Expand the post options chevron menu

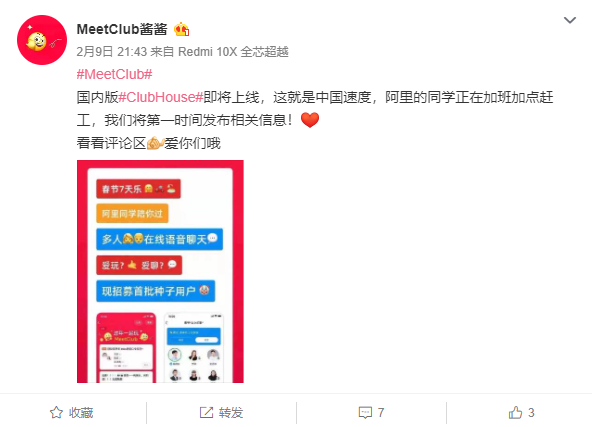(x=570, y=20)
